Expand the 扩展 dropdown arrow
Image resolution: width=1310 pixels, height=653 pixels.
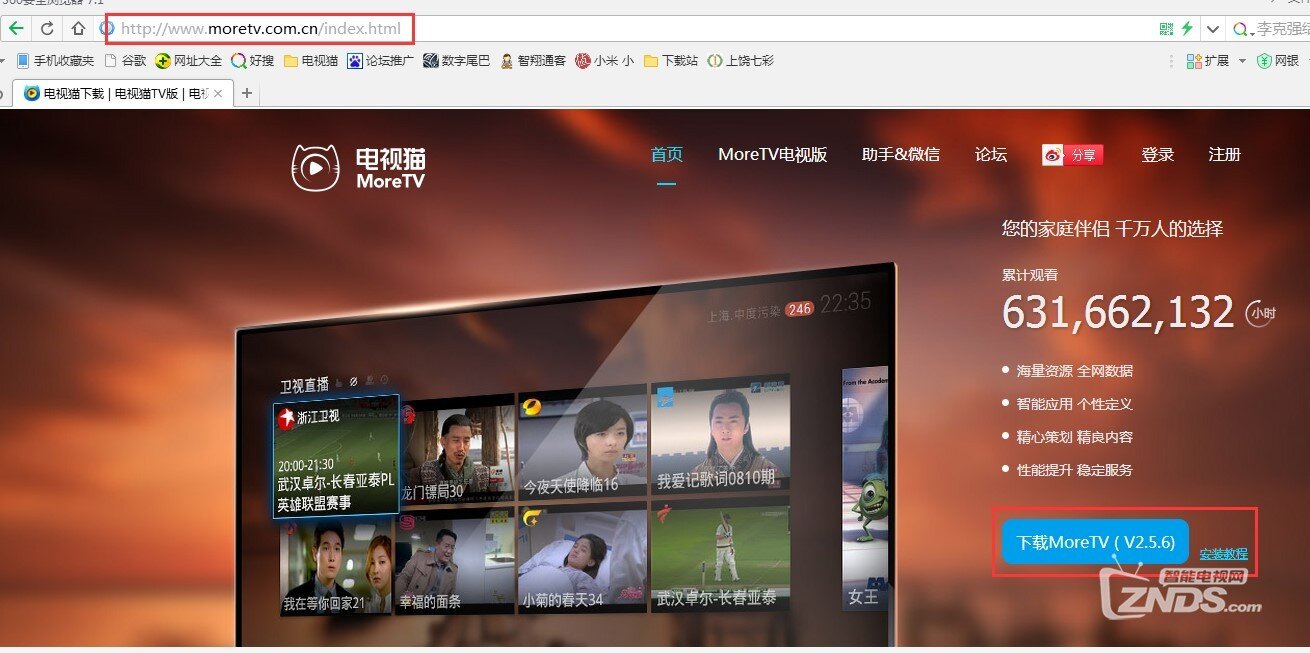tap(1242, 61)
